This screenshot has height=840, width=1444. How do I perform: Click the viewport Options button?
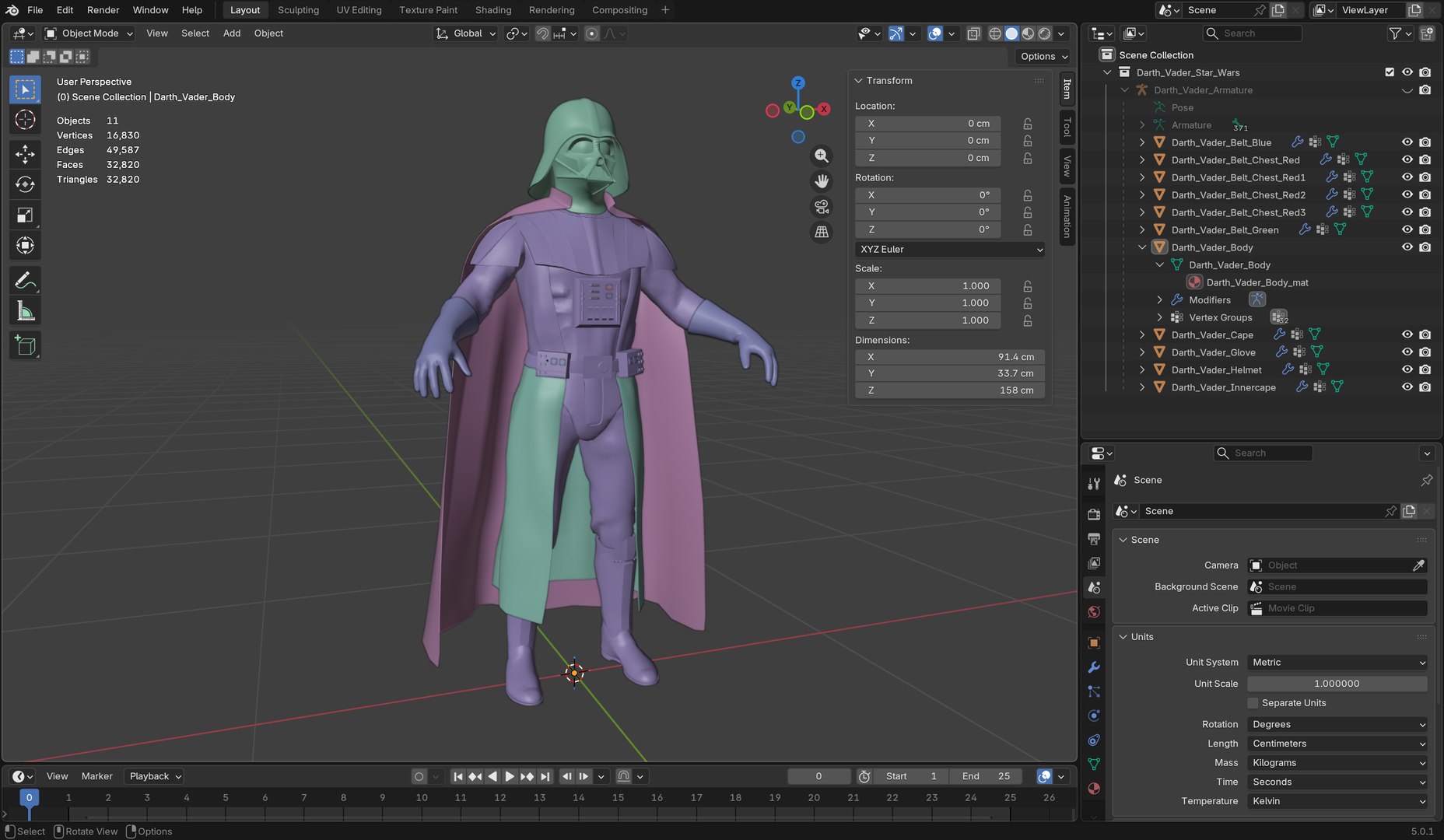(x=1043, y=57)
